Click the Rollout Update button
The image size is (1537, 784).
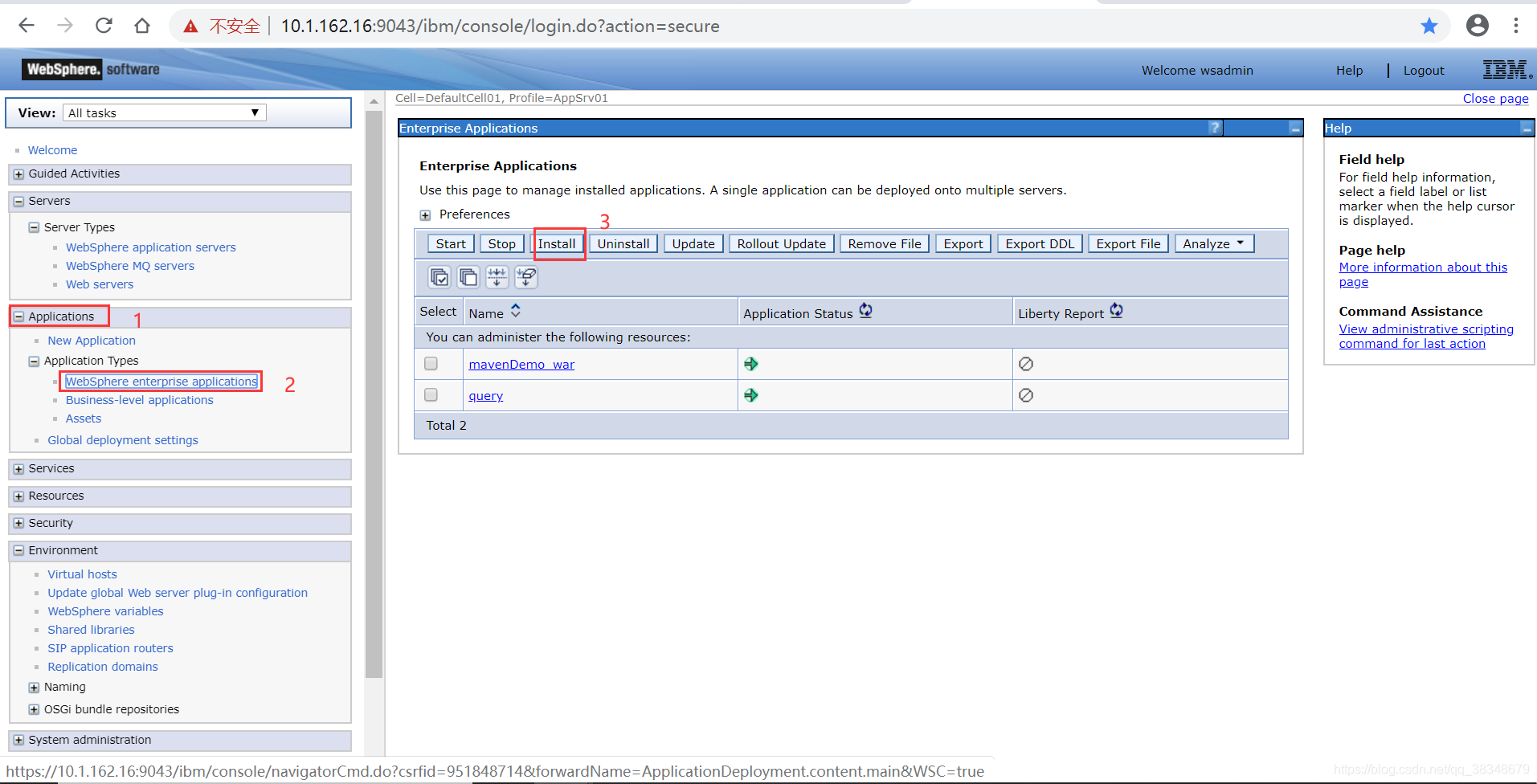click(782, 243)
